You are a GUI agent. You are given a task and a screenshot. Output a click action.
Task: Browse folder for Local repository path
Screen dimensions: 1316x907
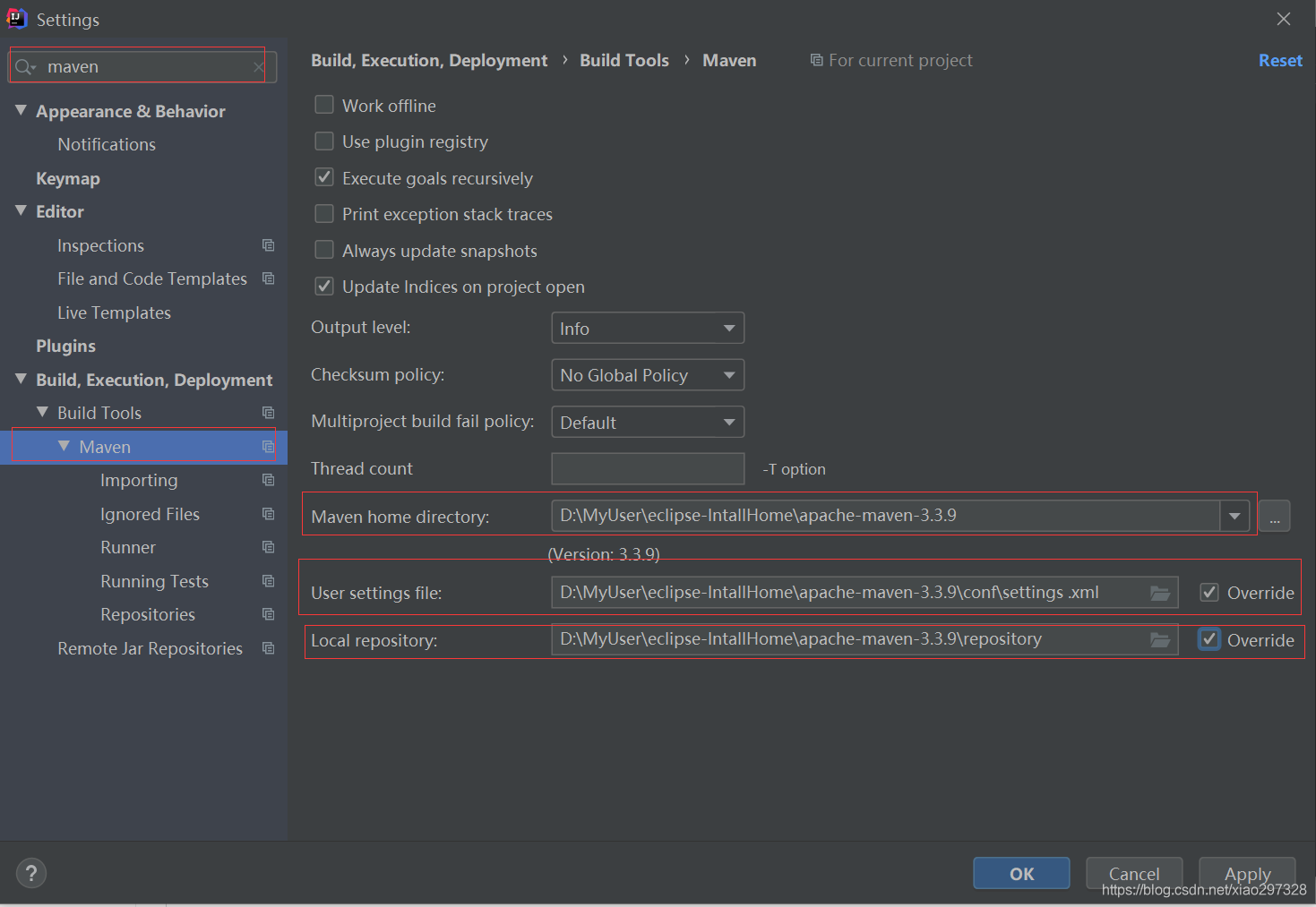(x=1160, y=639)
